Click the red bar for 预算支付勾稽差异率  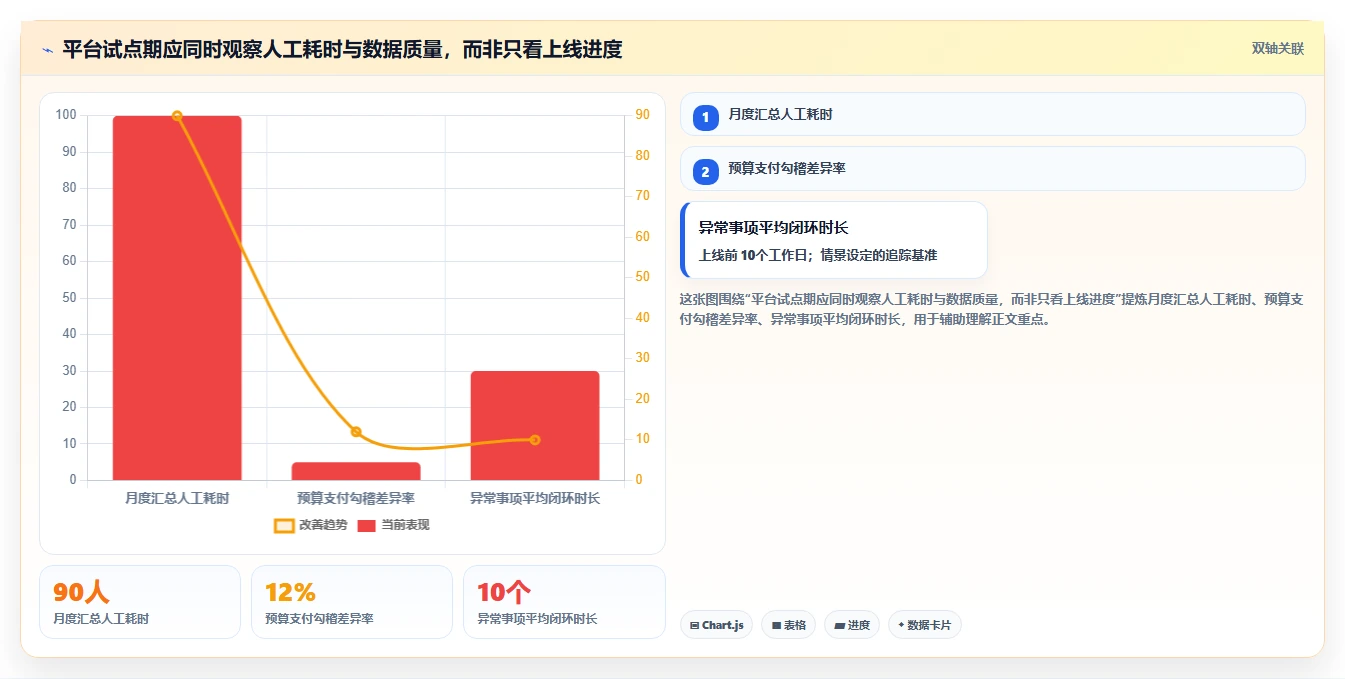click(356, 471)
